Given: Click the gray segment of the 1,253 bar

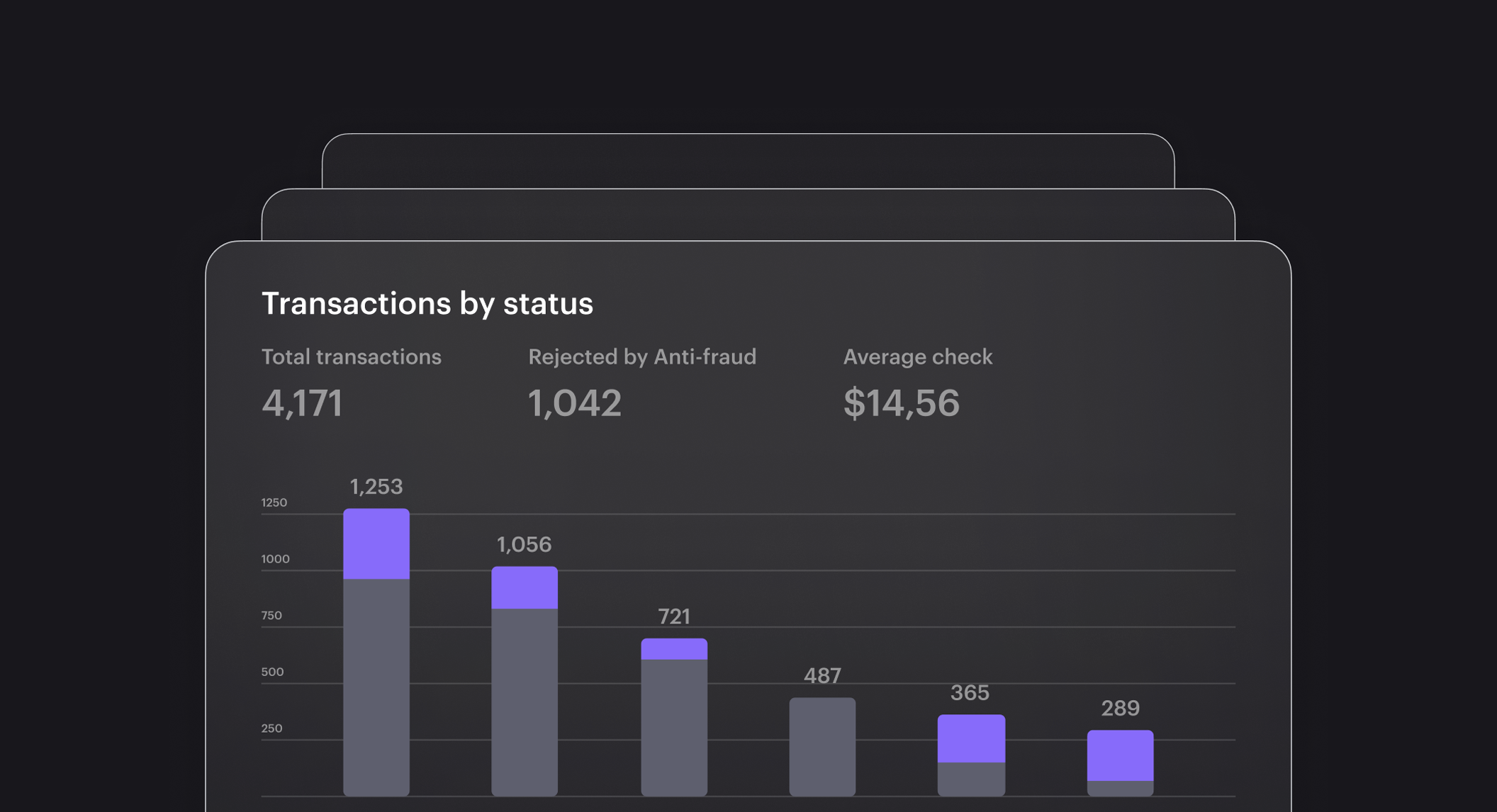Looking at the screenshot, I should coord(376,687).
